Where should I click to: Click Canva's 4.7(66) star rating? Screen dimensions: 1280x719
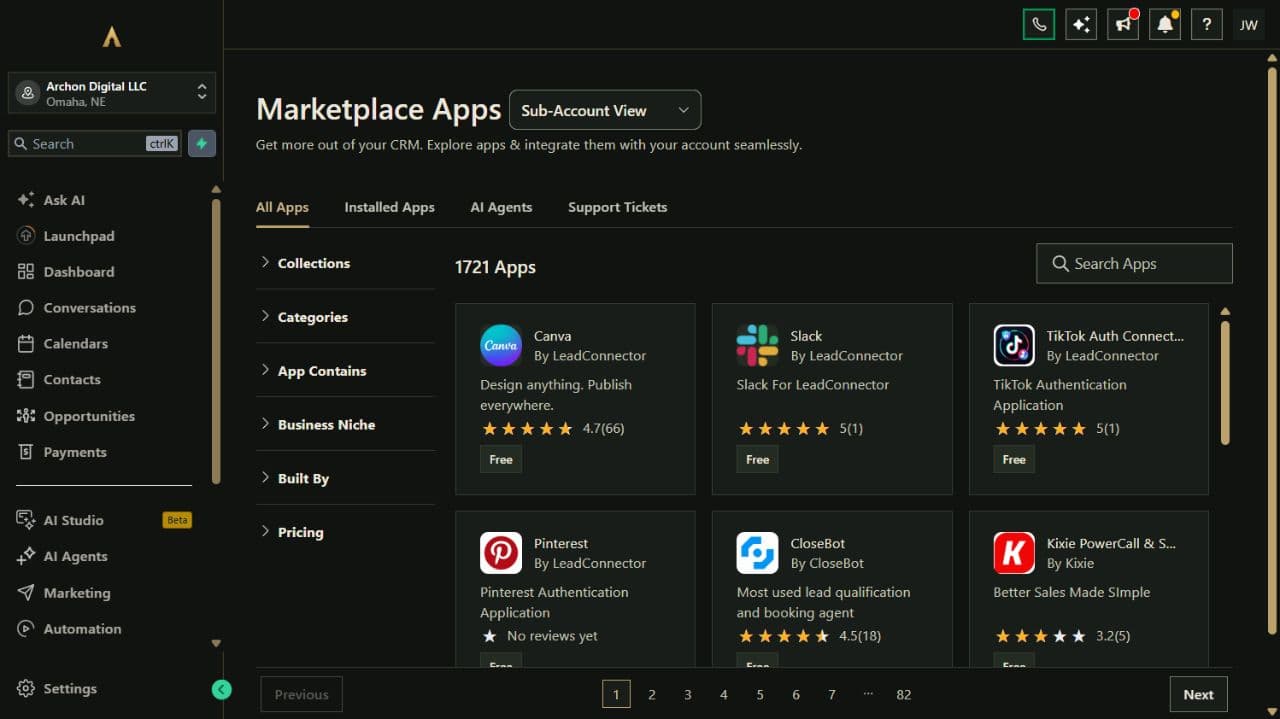click(x=553, y=428)
